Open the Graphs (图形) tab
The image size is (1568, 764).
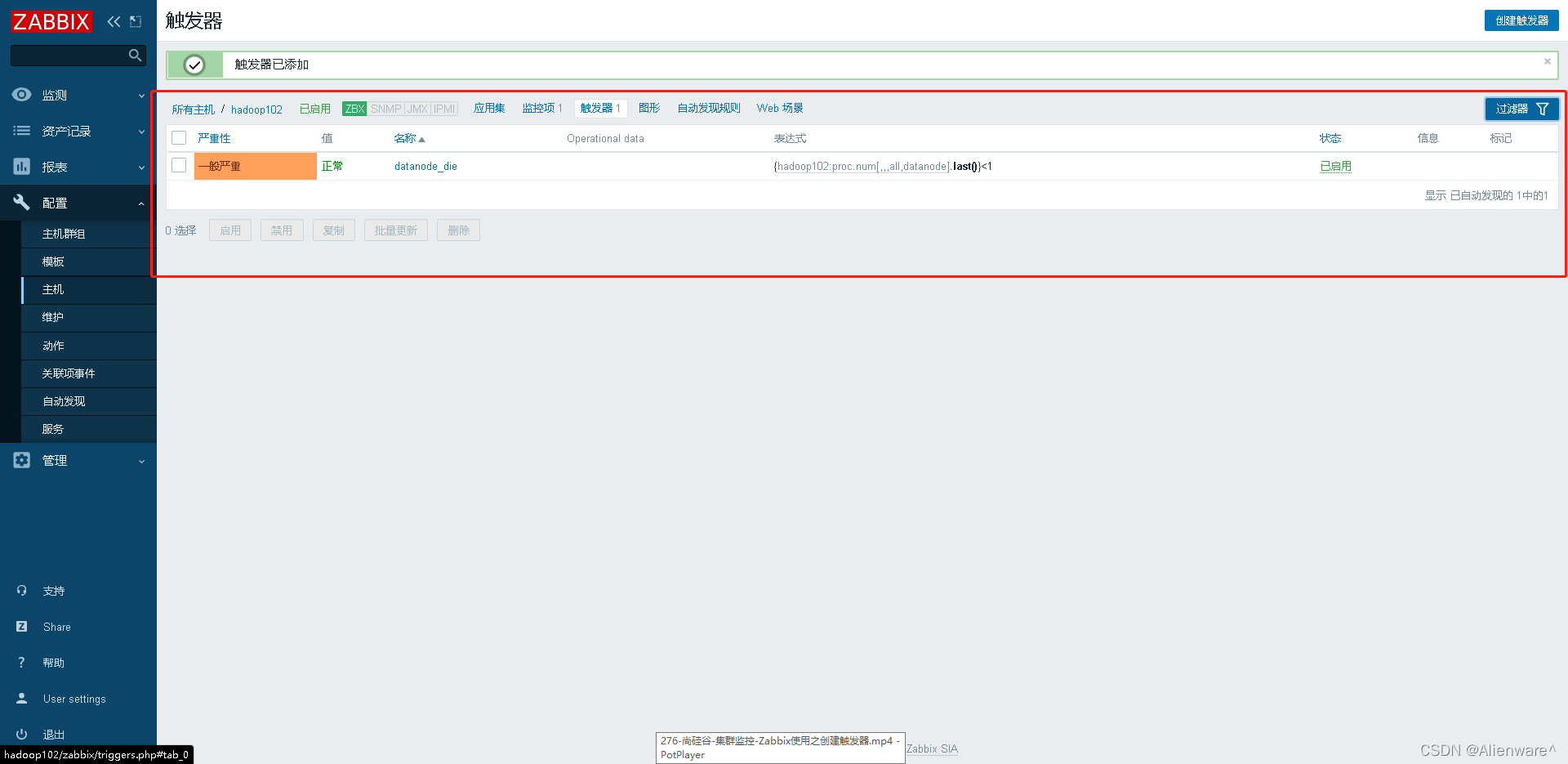click(x=649, y=108)
